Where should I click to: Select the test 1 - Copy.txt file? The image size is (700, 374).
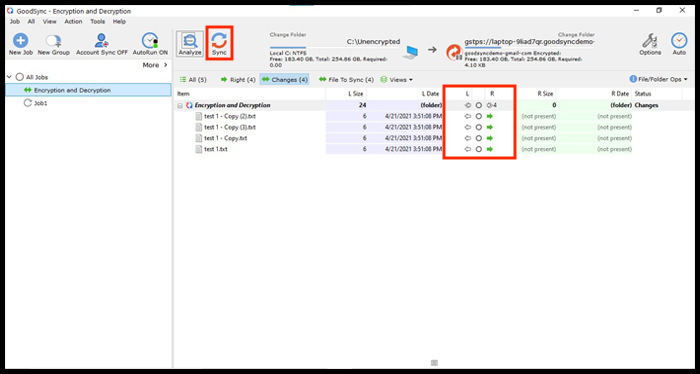(x=225, y=138)
